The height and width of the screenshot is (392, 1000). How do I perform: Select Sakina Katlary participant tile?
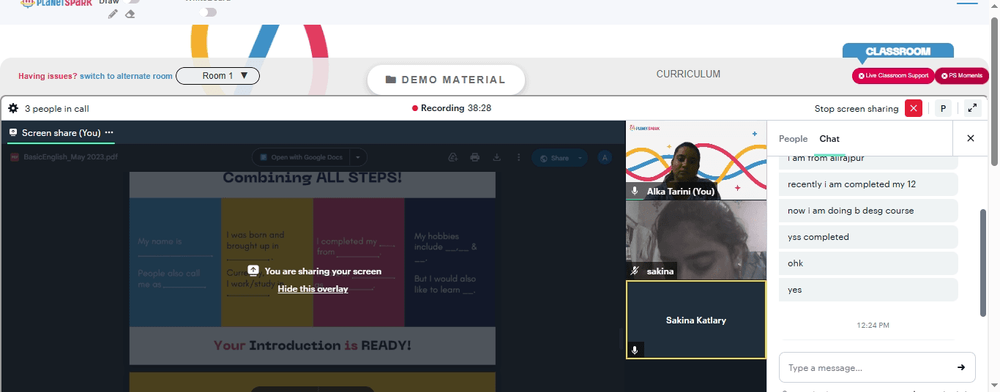click(695, 320)
